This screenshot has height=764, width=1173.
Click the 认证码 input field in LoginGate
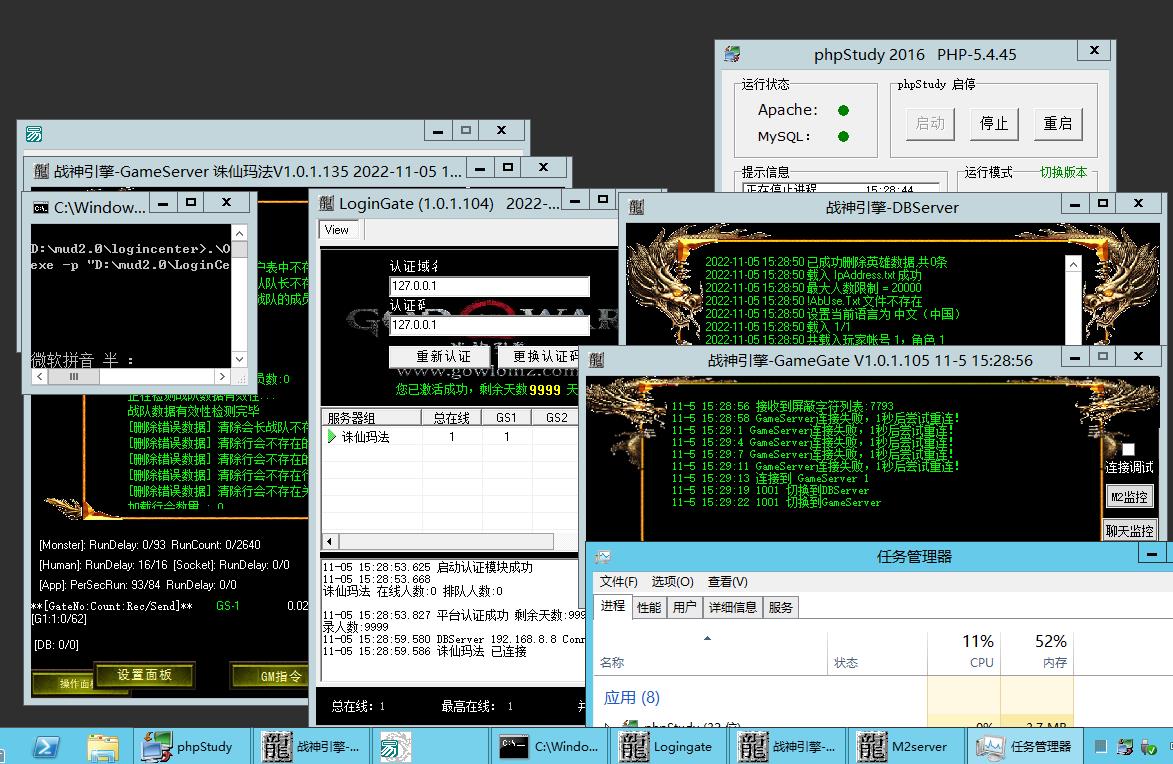pos(489,325)
